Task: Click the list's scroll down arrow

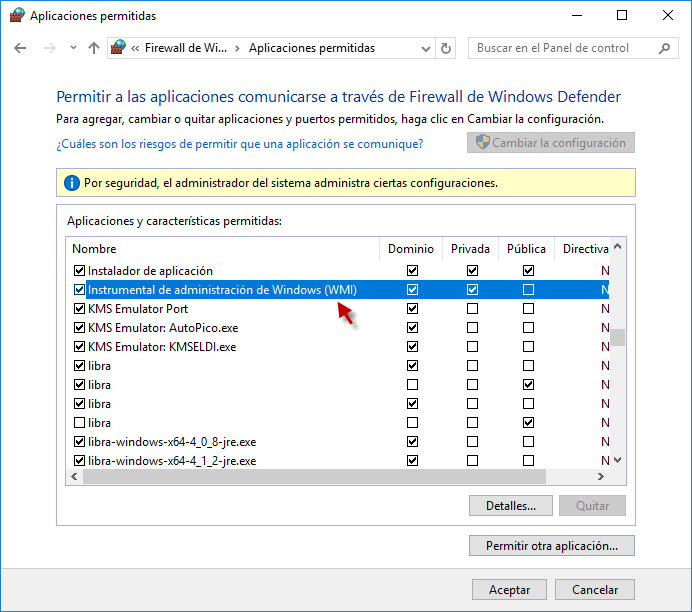Action: (x=617, y=460)
